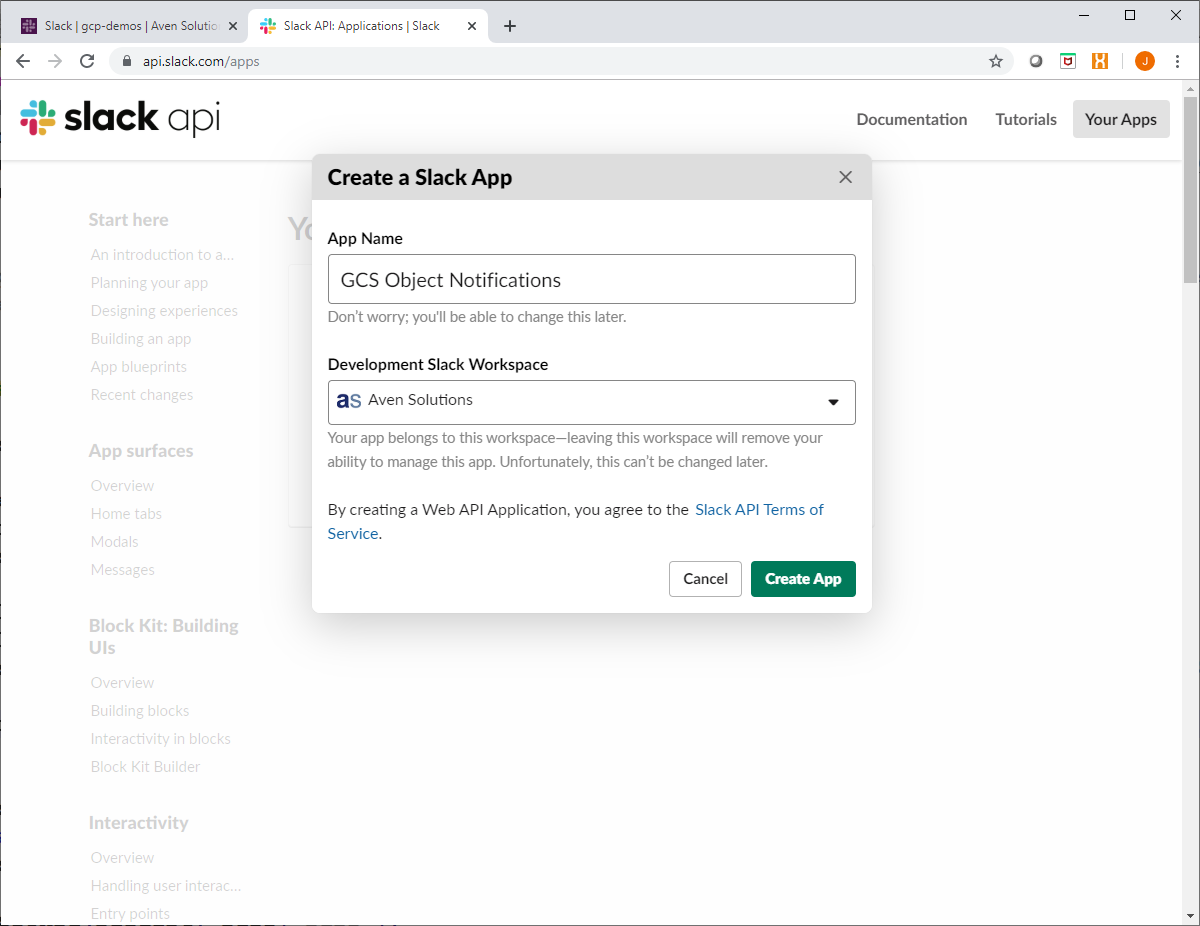Image resolution: width=1200 pixels, height=926 pixels.
Task: Open the Tutorials nav item
Action: coord(1026,119)
